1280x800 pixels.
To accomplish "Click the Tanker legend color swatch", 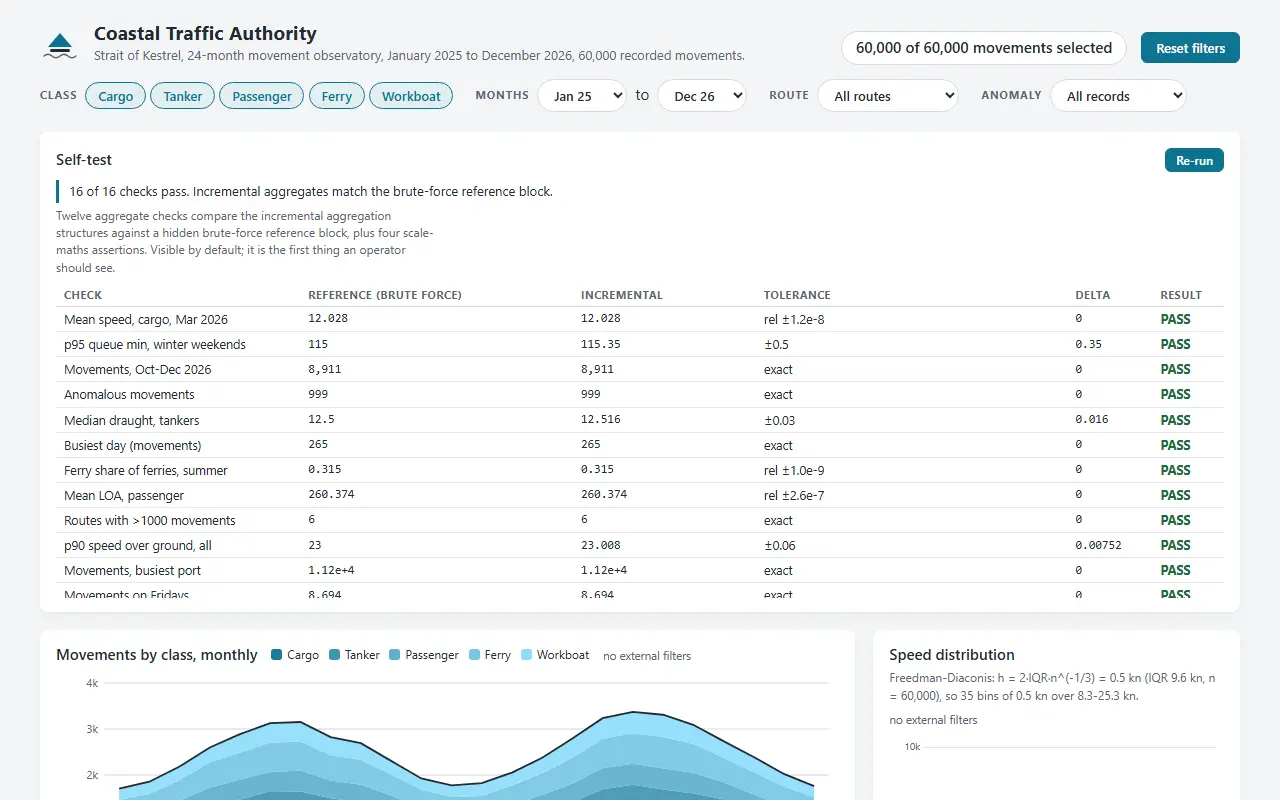I will 335,655.
